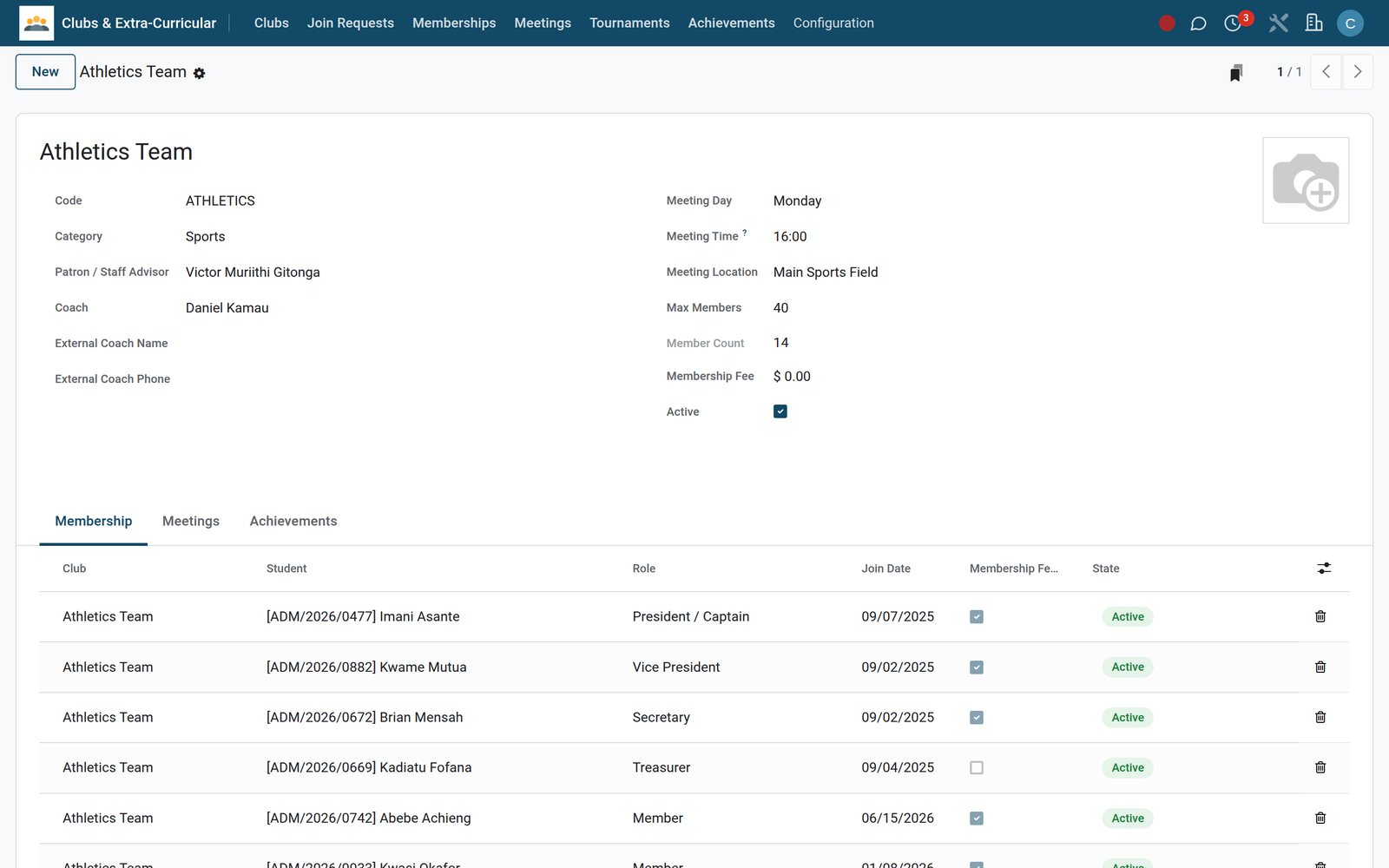Sort table by the Student column

[x=286, y=569]
